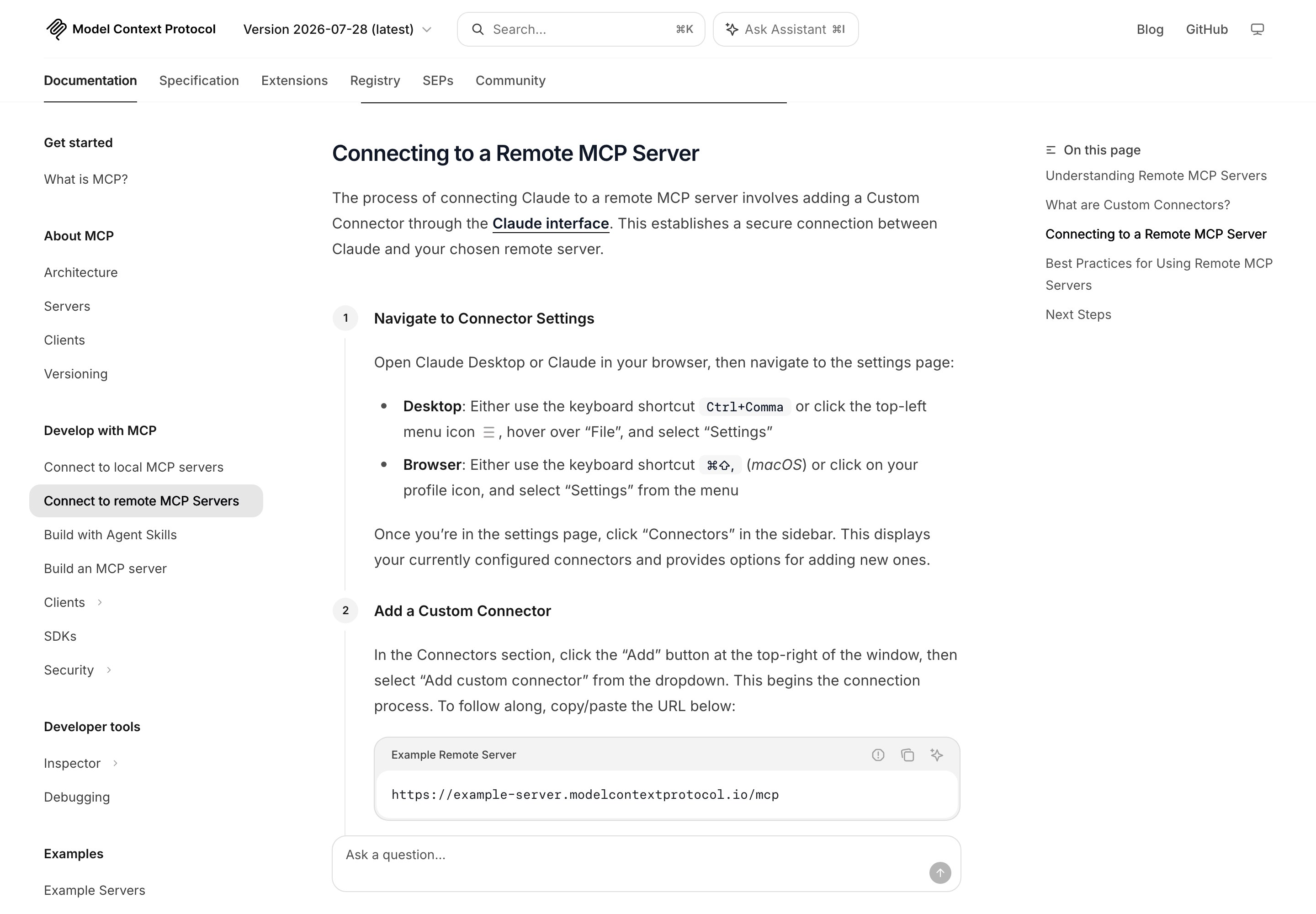Open the Blog link

1150,29
